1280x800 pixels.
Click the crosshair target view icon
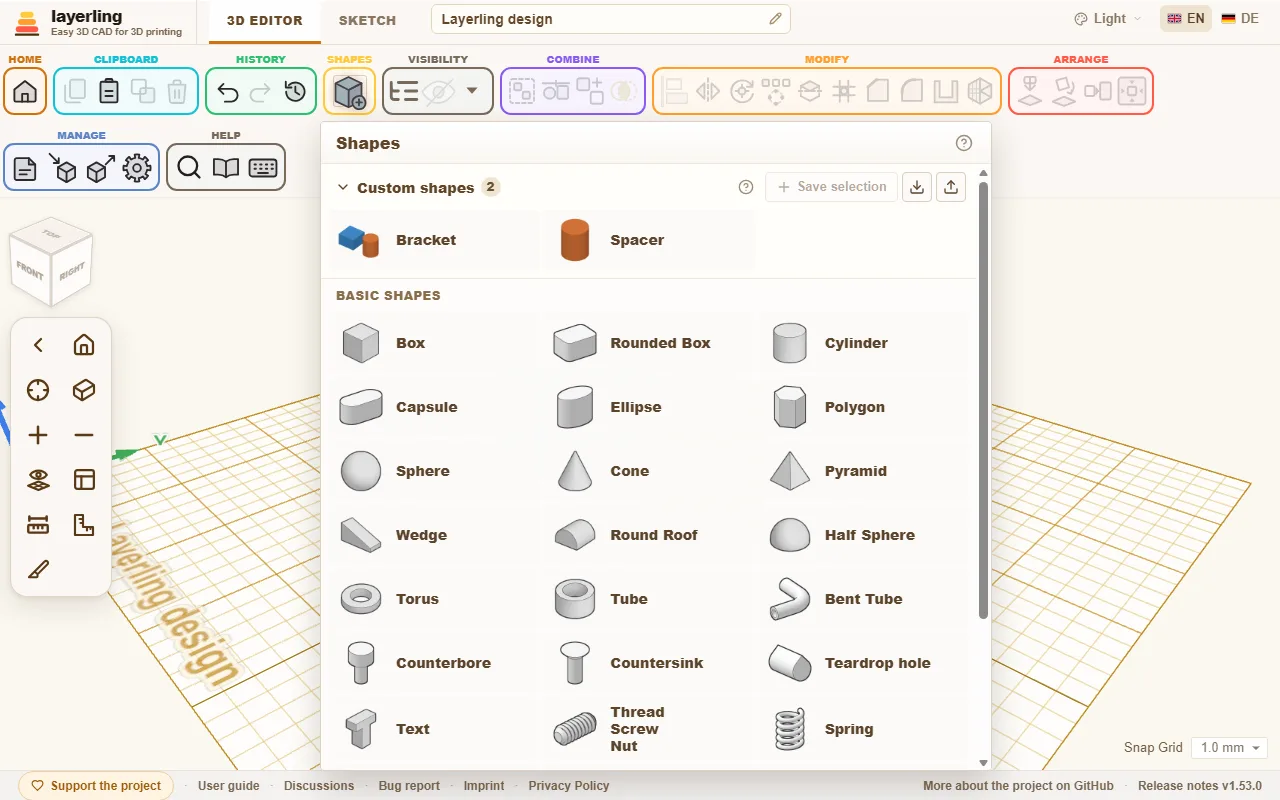tap(38, 390)
